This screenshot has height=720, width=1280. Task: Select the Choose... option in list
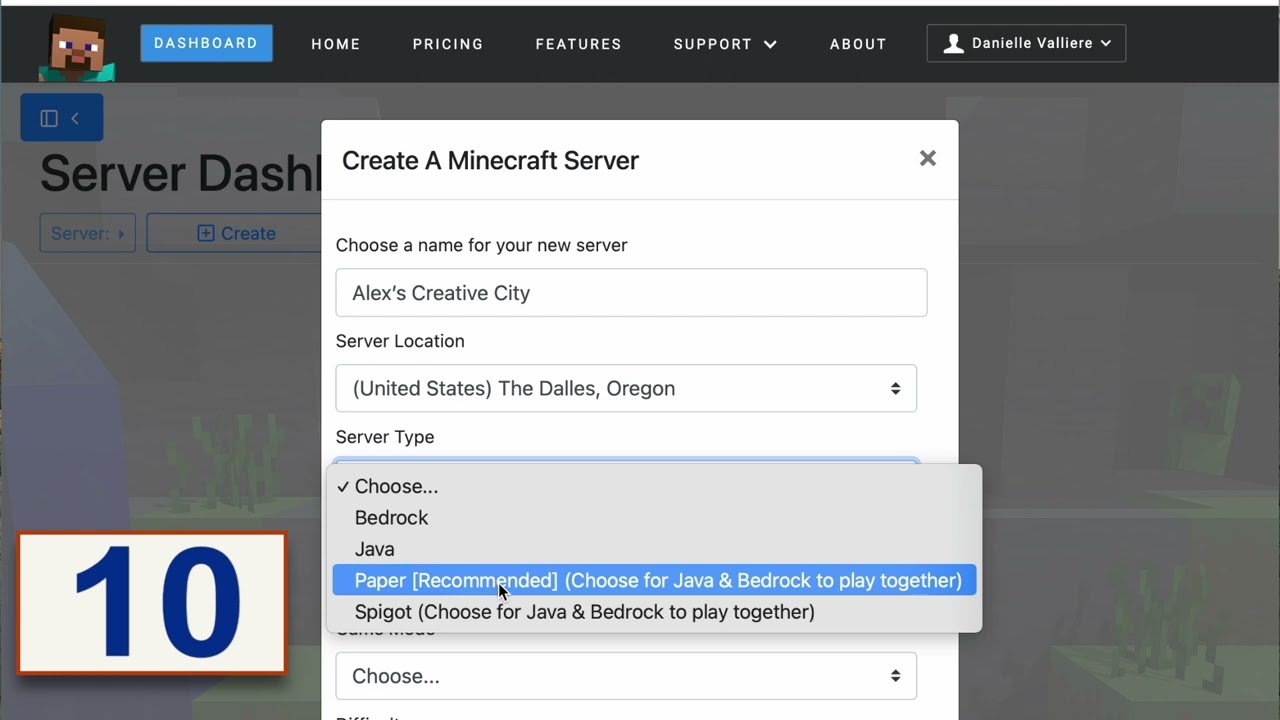click(x=654, y=486)
